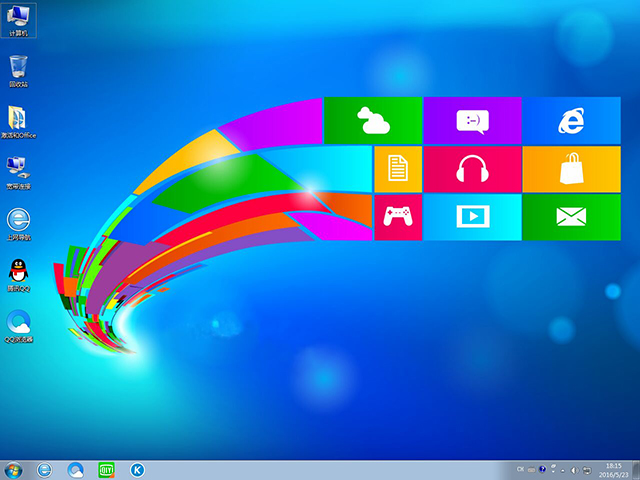Open the volume speaker tray icon
The image size is (640, 480).
[575, 470]
